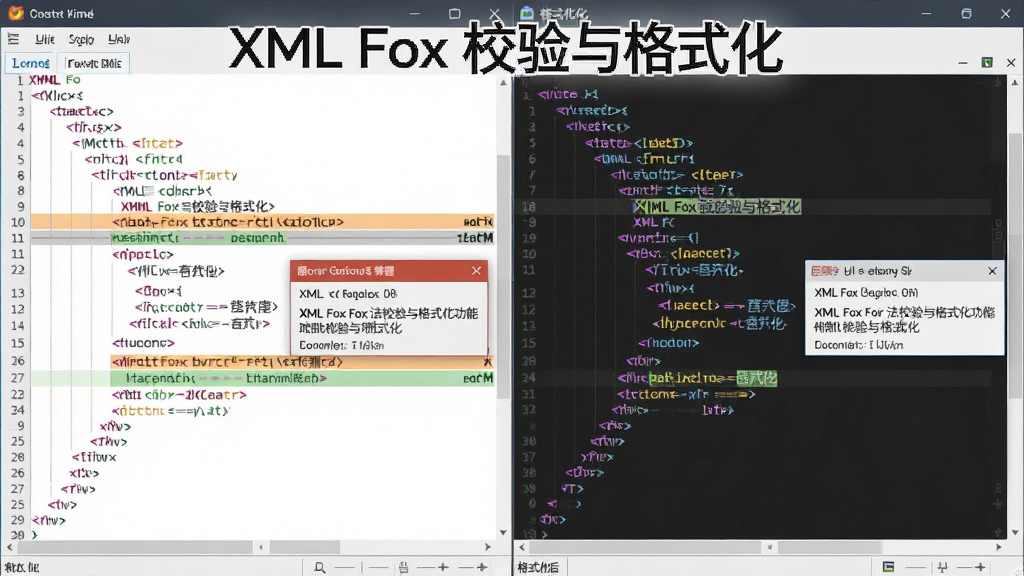Screen dimensions: 1024x576
Task: Click left editor vertical scrollbar down arrow
Action: pos(503,532)
